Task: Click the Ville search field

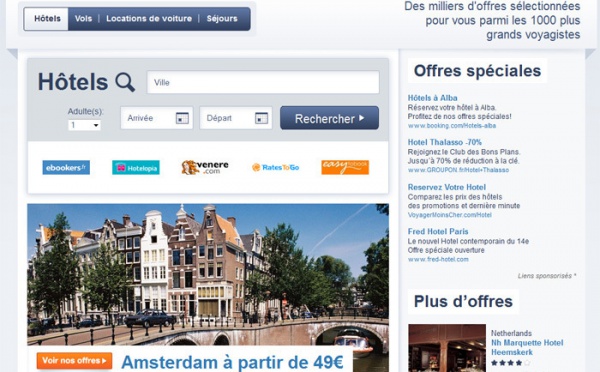Action: pos(263,82)
